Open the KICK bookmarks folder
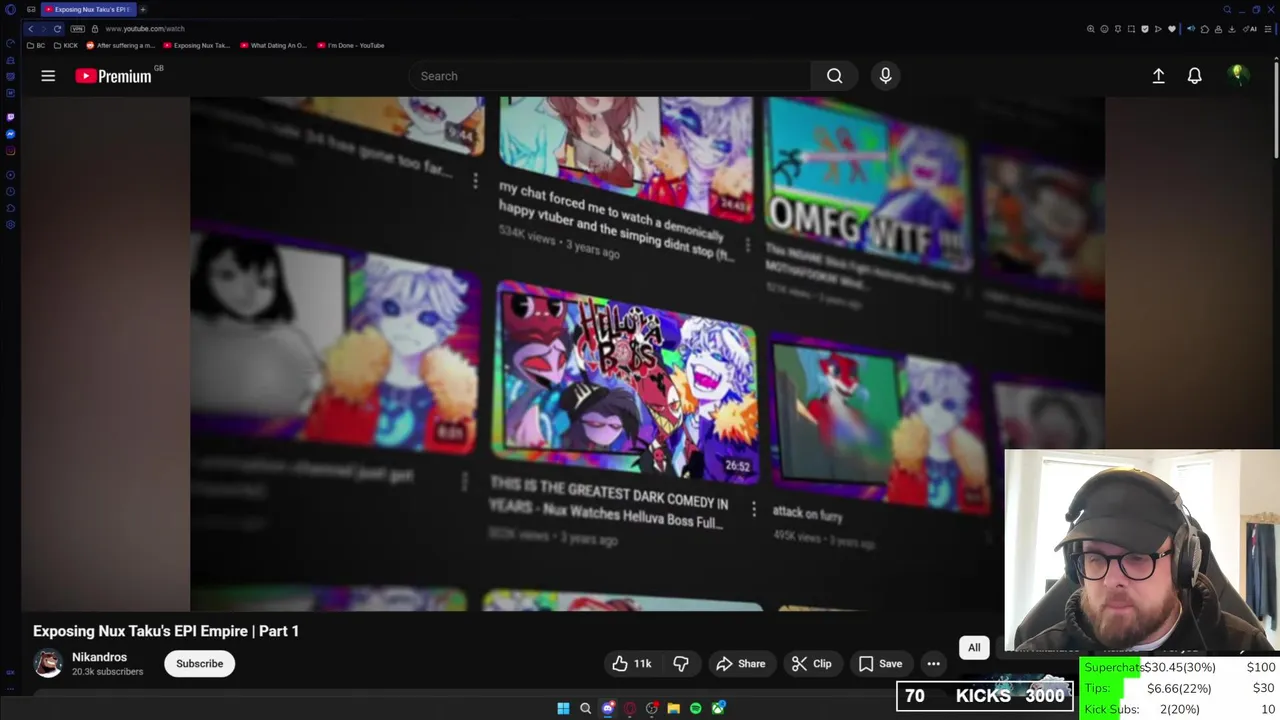This screenshot has width=1280, height=720. pos(66,45)
